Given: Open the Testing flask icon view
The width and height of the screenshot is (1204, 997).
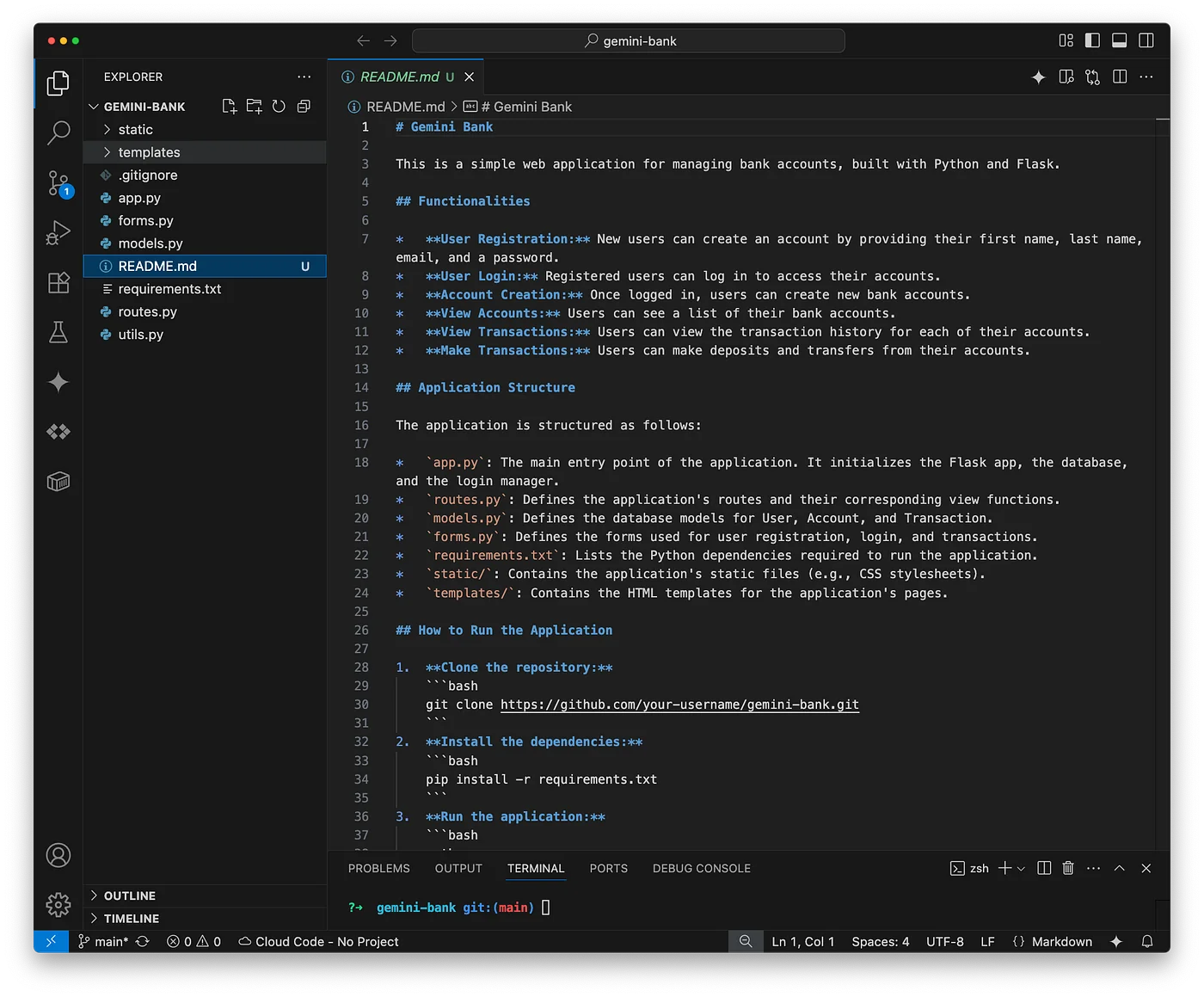Looking at the screenshot, I should [x=58, y=332].
